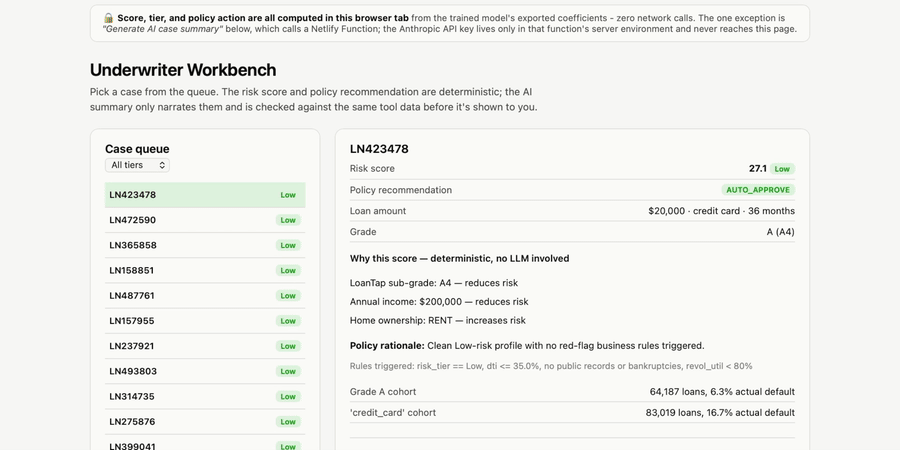Select case LN275876 in the queue

[205, 422]
